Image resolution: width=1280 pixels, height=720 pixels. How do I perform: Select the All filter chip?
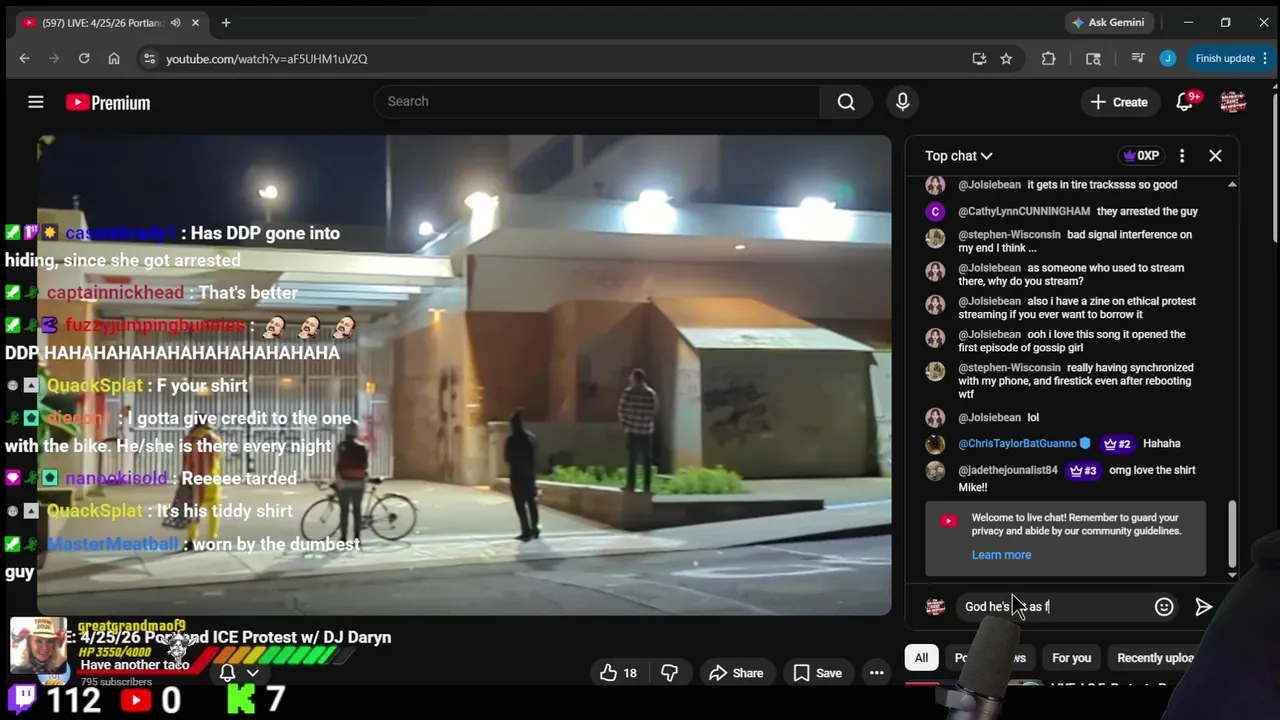[x=921, y=658]
